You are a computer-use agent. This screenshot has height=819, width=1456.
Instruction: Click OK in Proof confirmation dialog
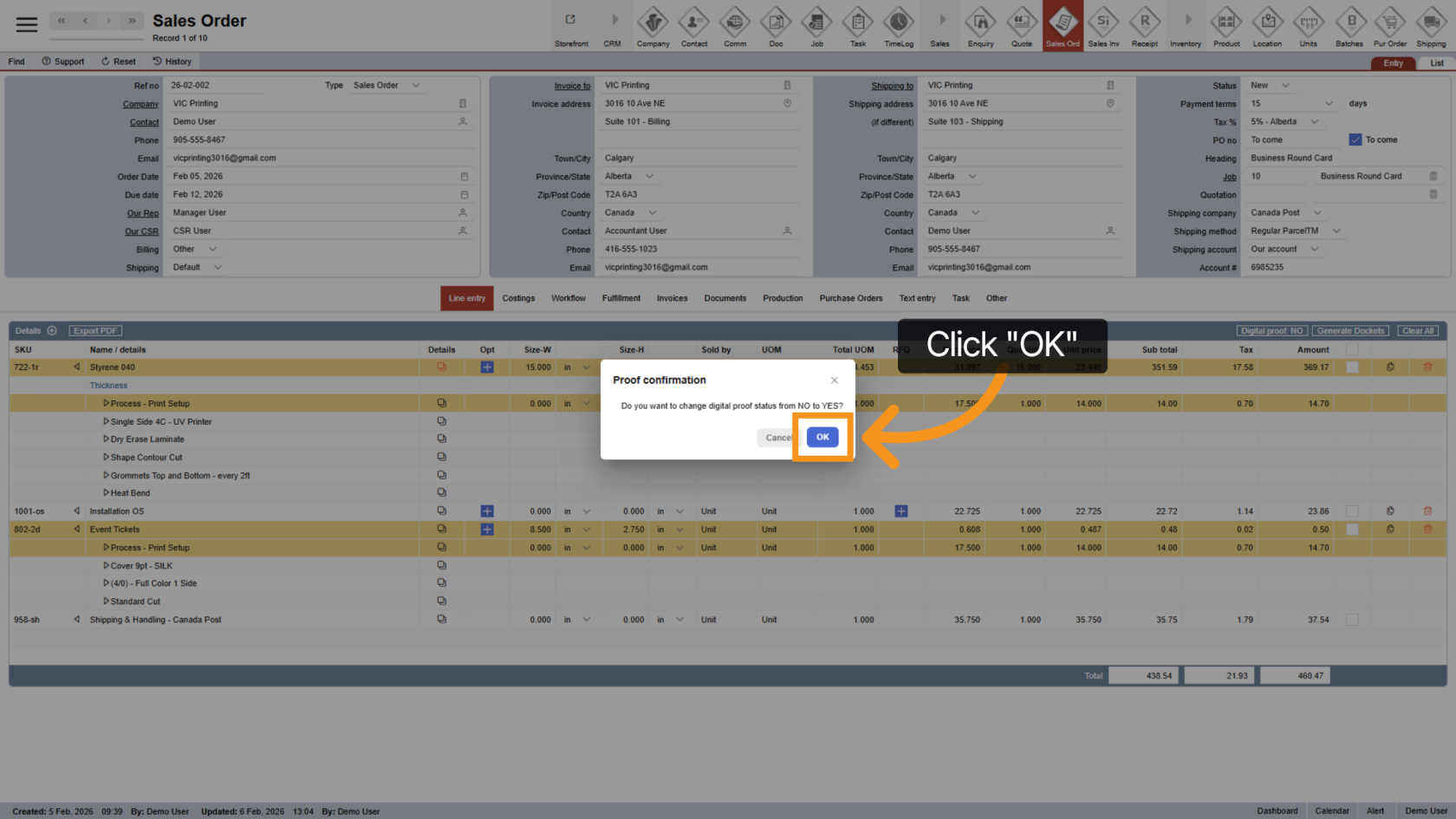click(x=822, y=438)
